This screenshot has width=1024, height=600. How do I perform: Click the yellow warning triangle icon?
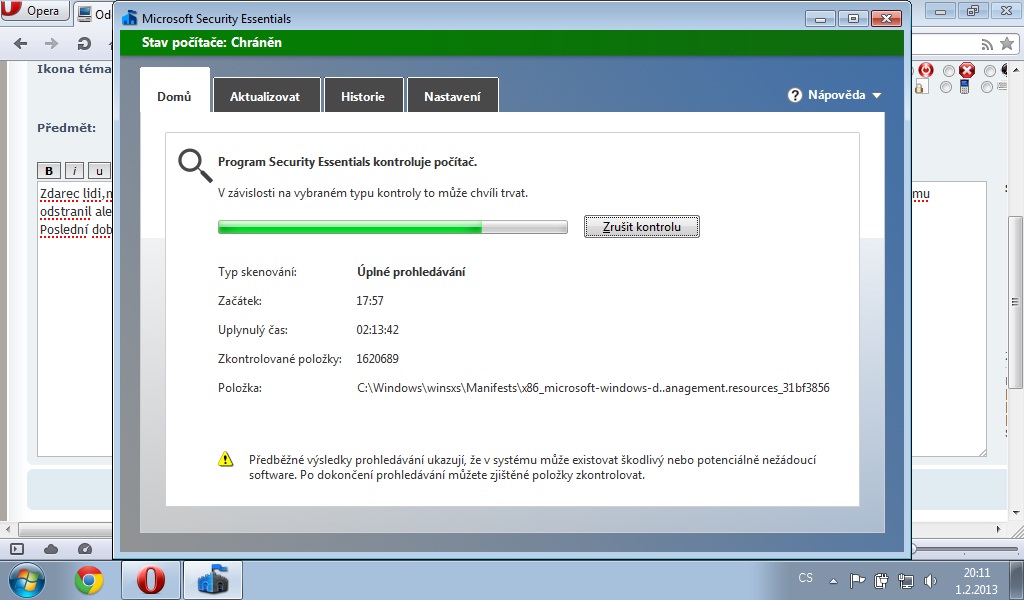click(225, 460)
